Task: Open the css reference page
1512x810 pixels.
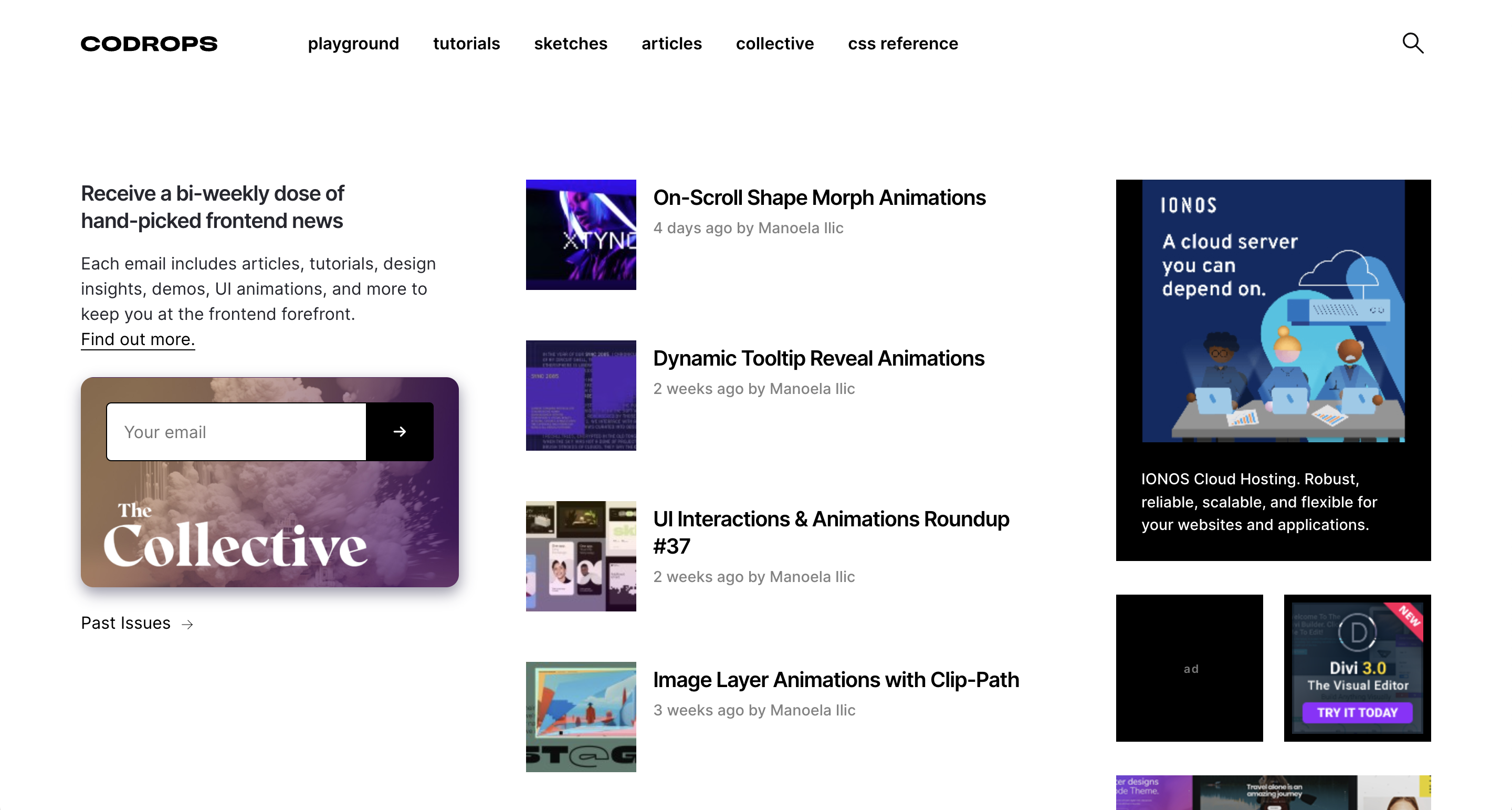Action: tap(902, 44)
